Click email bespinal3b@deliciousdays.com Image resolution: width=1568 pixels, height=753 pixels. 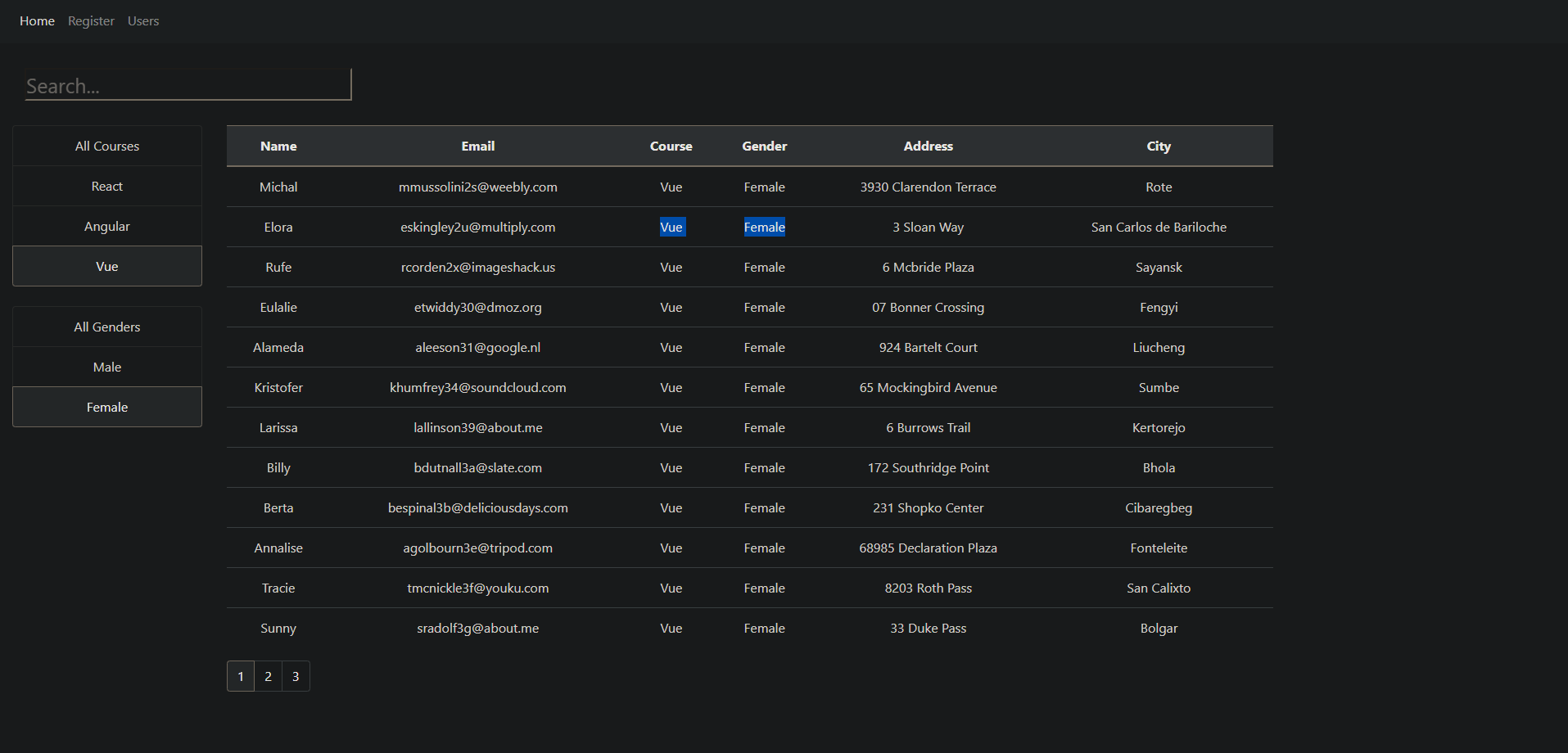[478, 508]
